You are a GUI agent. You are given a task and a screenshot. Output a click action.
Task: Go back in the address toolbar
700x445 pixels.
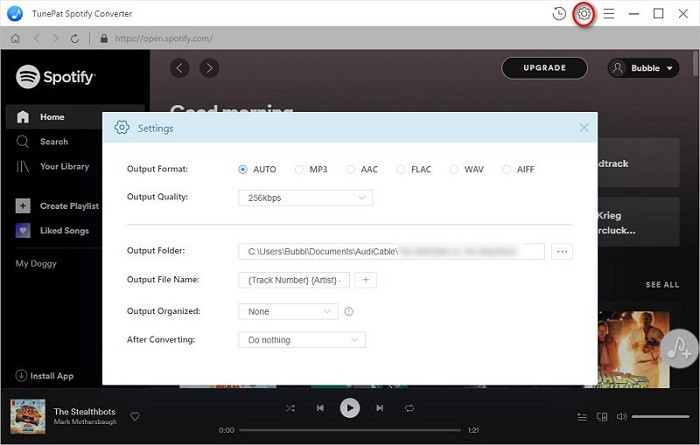pyautogui.click(x=37, y=38)
